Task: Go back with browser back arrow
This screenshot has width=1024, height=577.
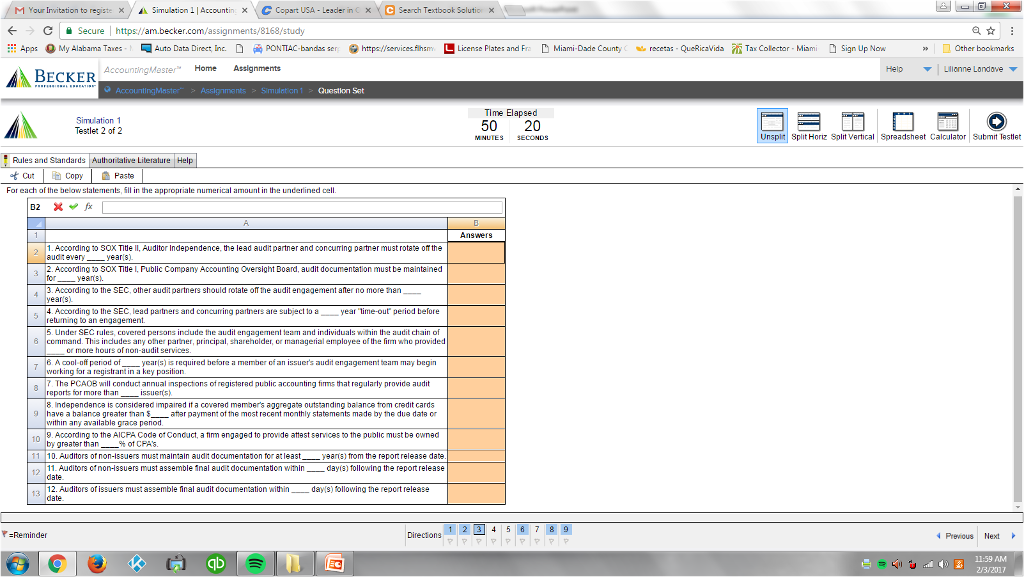Action: coord(12,31)
